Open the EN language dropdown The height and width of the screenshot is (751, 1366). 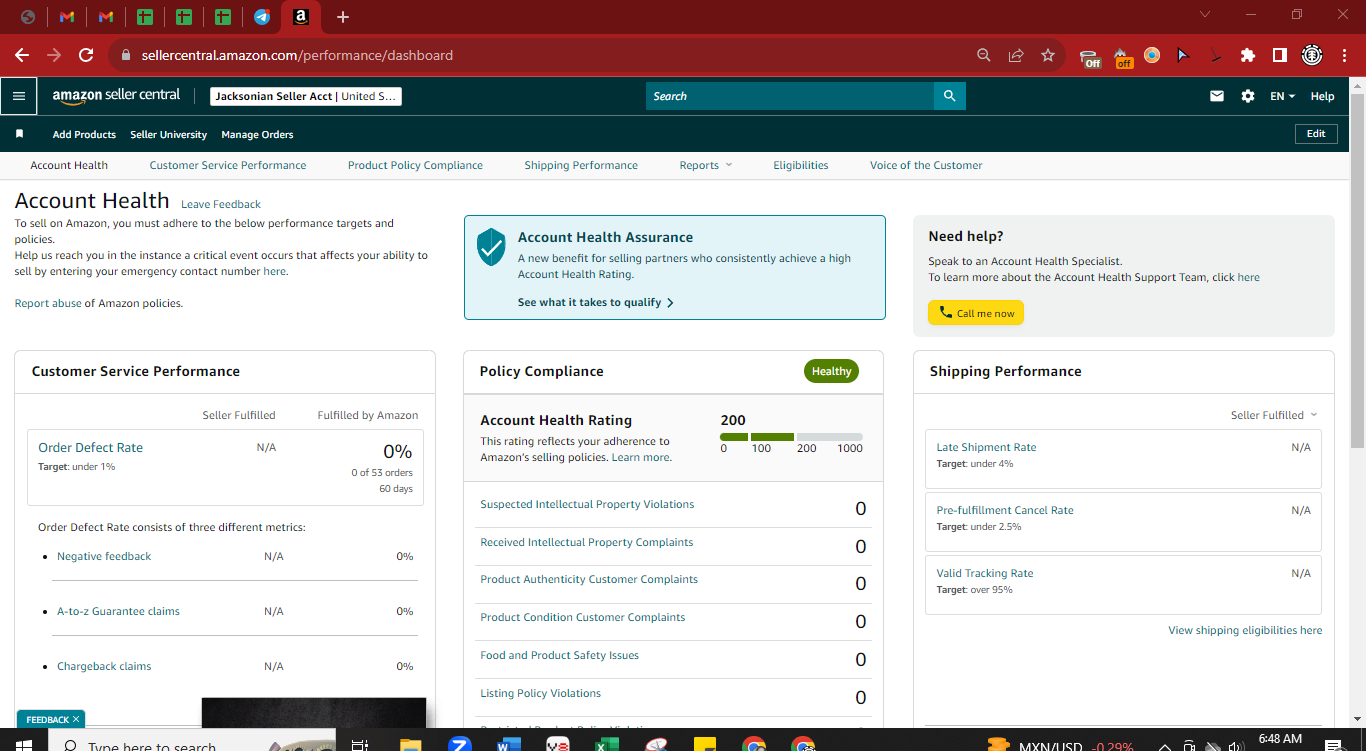(x=1283, y=96)
